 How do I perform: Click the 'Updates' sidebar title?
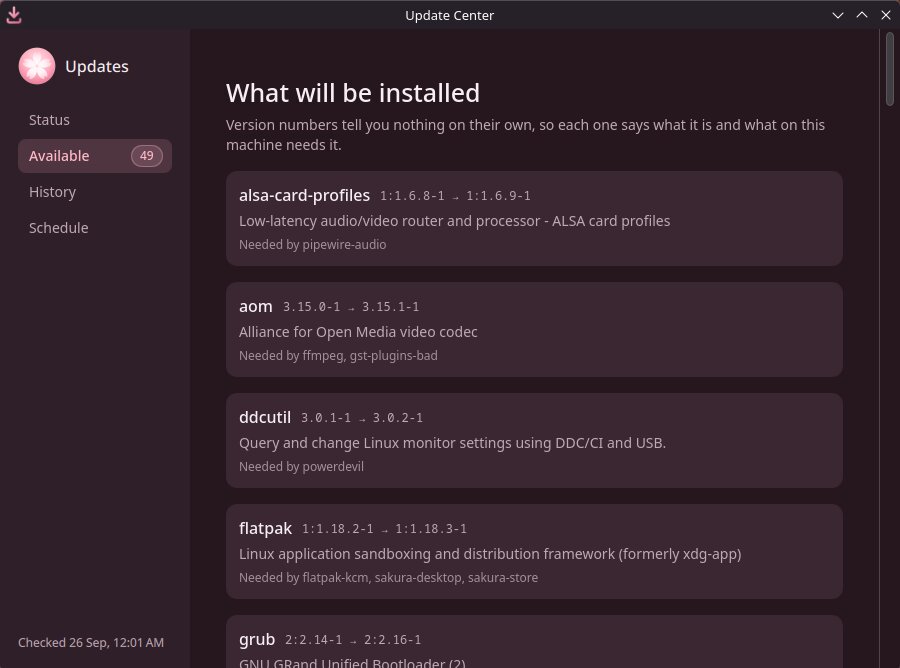97,67
